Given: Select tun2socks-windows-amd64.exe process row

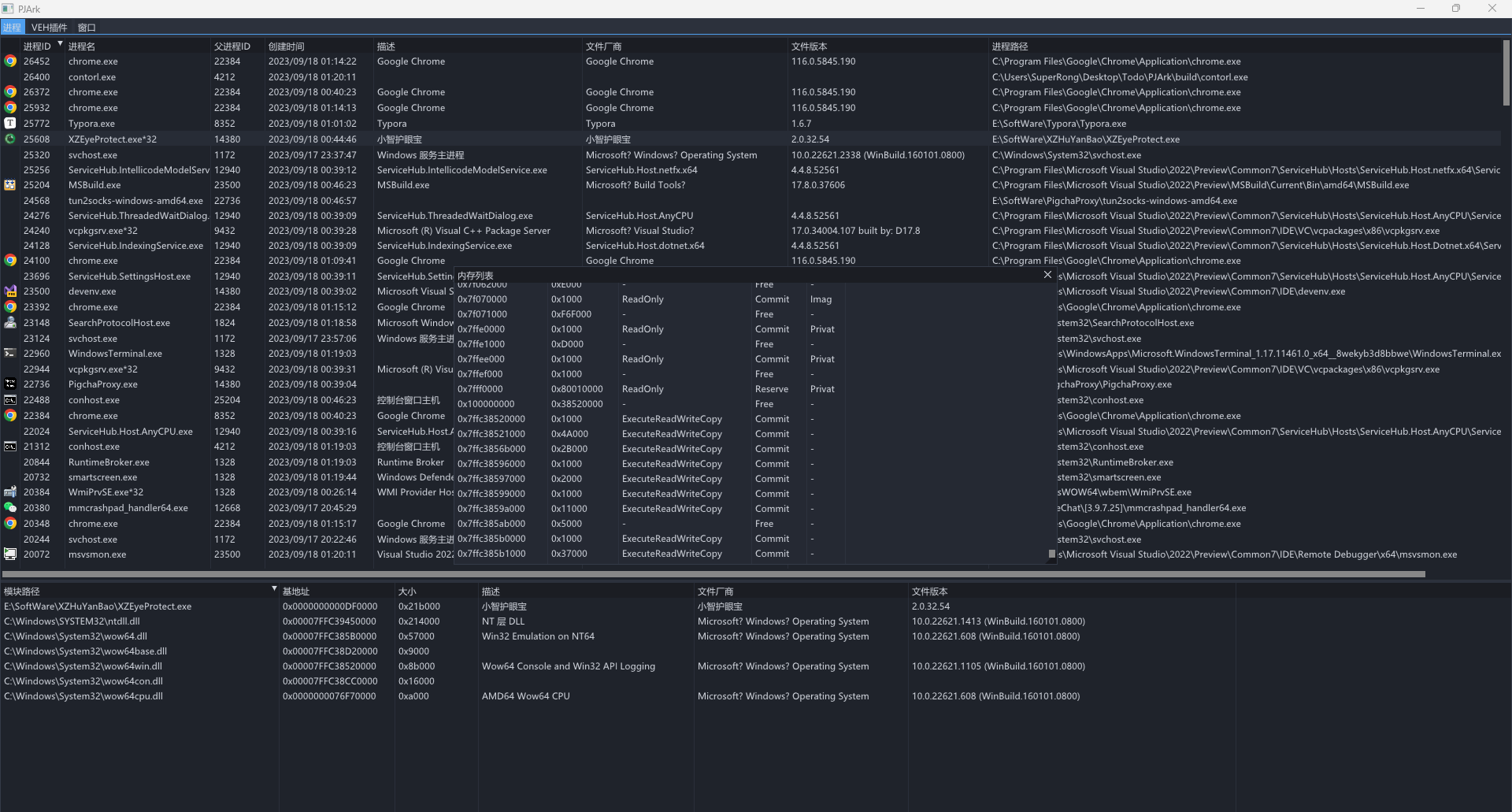Looking at the screenshot, I should coord(751,200).
